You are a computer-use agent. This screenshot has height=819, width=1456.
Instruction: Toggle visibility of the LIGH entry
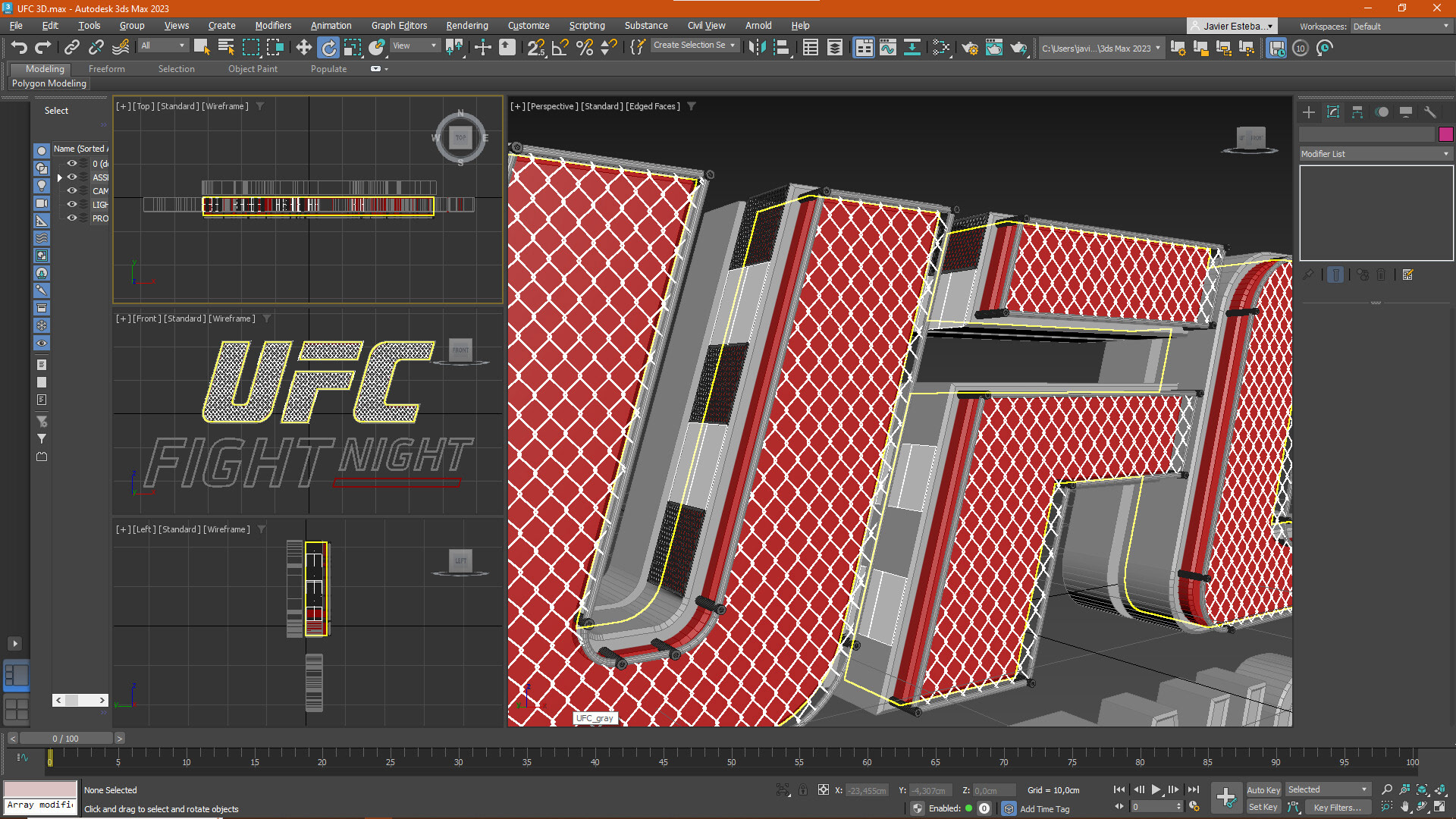pyautogui.click(x=72, y=204)
